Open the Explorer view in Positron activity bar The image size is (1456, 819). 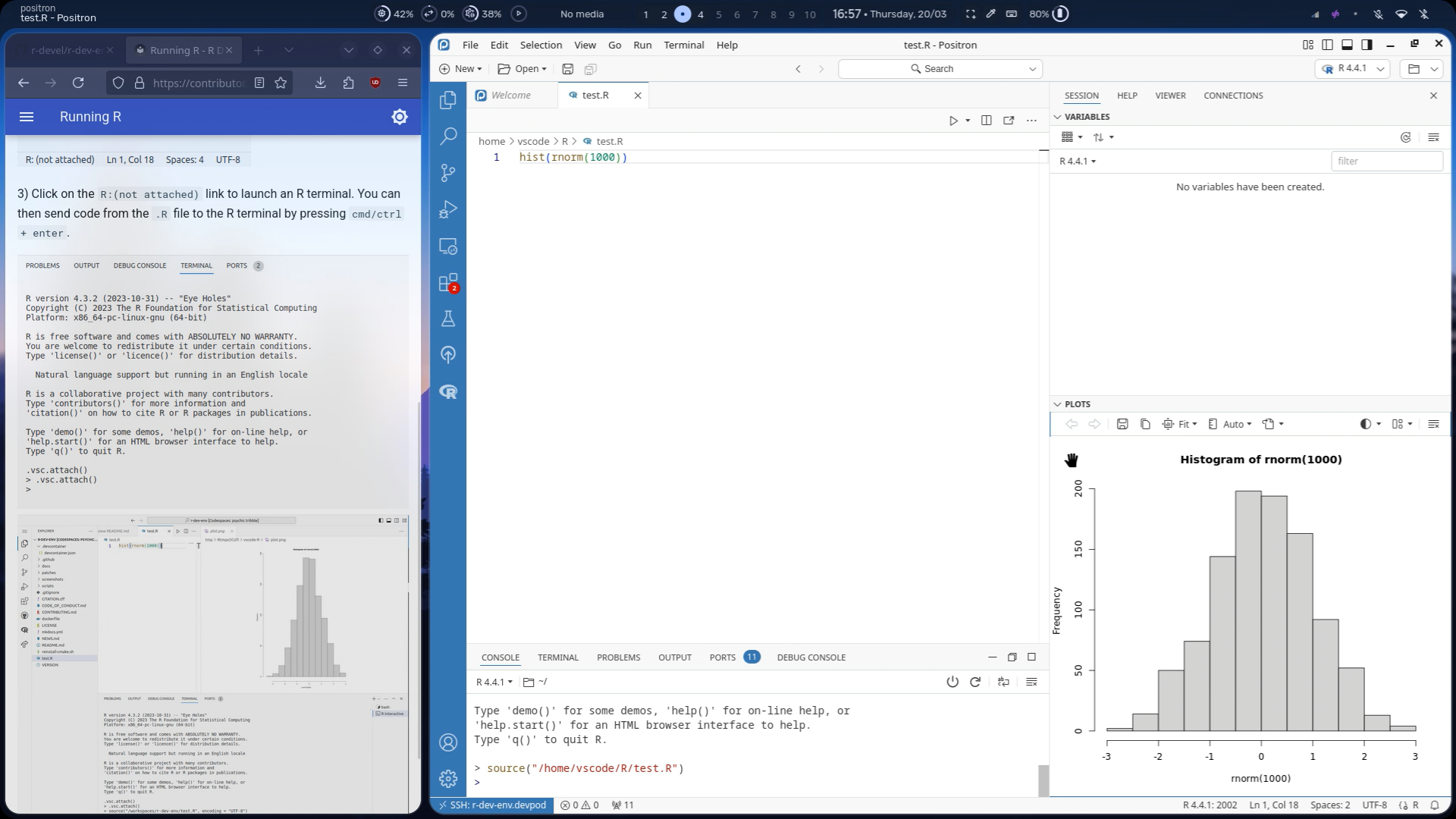pos(448,99)
